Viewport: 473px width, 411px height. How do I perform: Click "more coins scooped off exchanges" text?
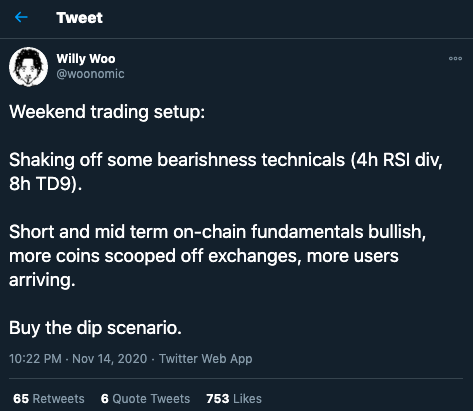[x=153, y=256]
